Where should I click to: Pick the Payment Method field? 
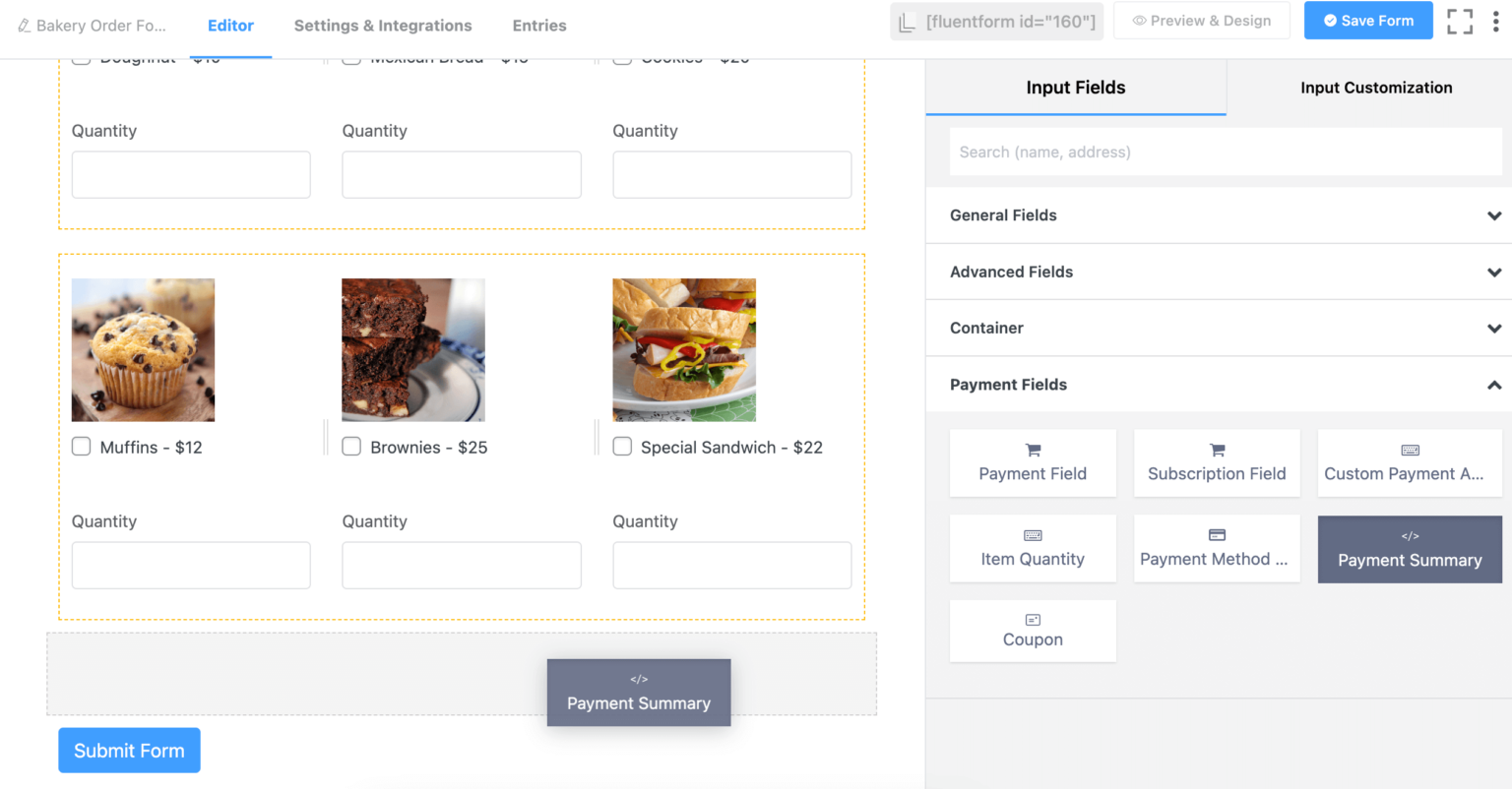pos(1217,548)
